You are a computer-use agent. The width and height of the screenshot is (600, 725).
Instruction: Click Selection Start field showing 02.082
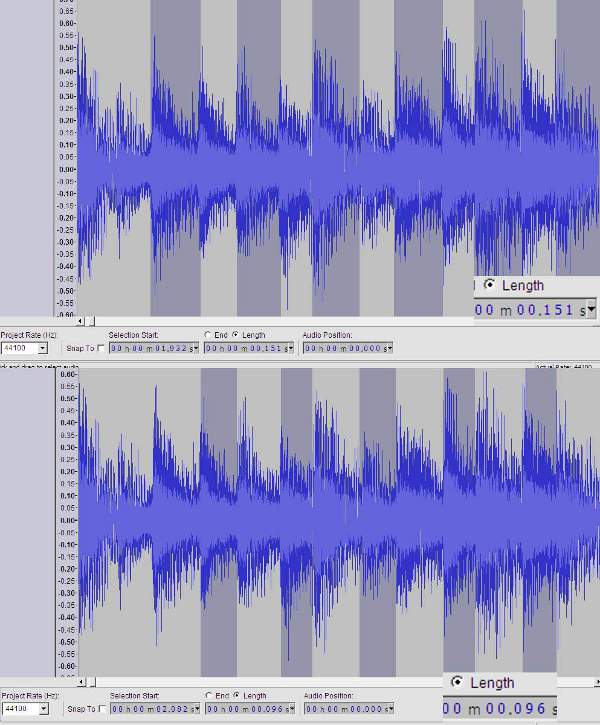tap(155, 708)
